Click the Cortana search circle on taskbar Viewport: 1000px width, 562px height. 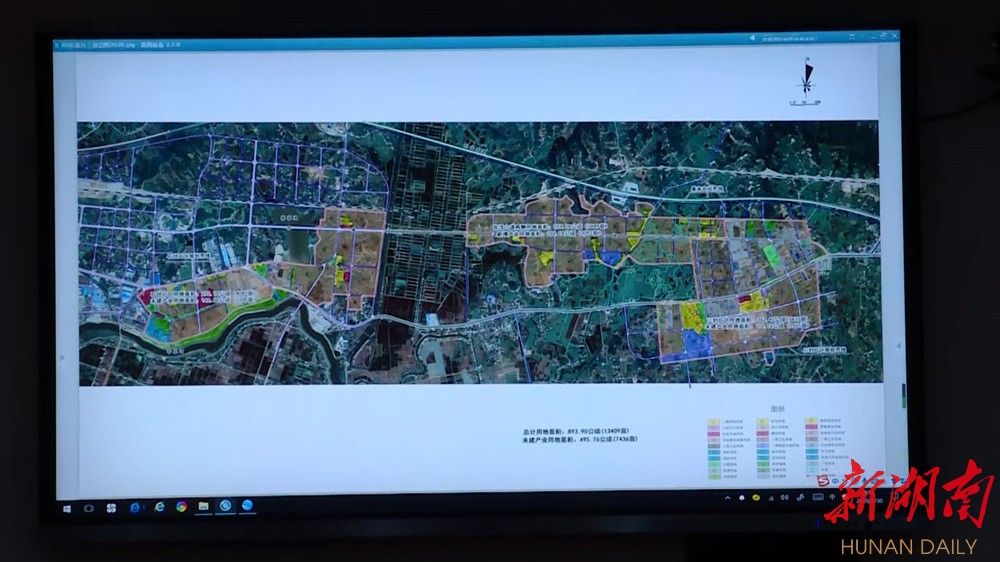89,507
